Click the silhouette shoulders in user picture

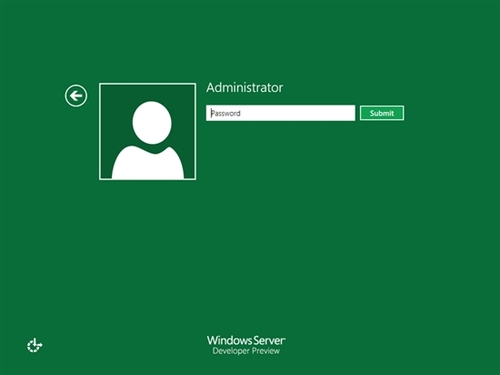[x=148, y=163]
